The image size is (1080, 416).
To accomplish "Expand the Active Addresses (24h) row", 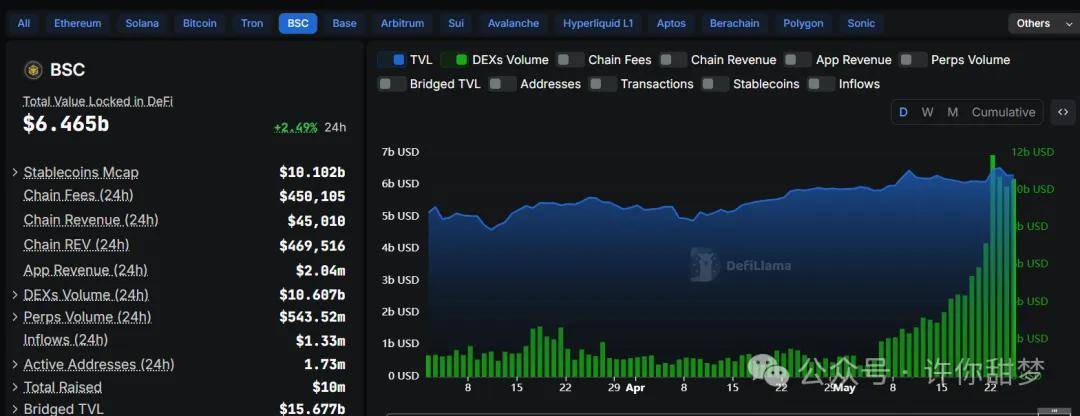I will [15, 364].
